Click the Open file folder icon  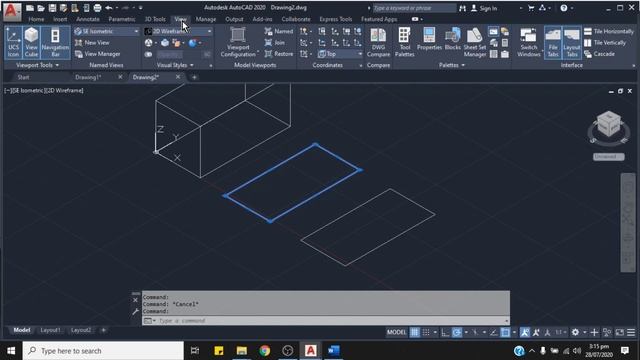[x=41, y=8]
